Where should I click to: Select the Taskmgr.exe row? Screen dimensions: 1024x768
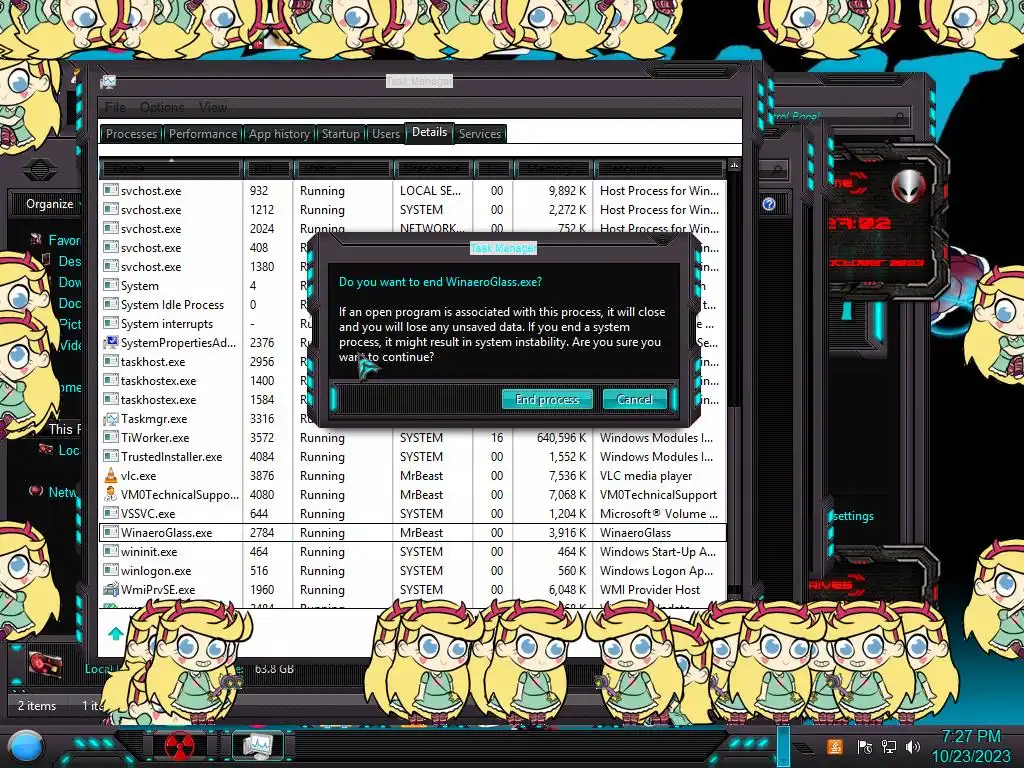coord(413,419)
